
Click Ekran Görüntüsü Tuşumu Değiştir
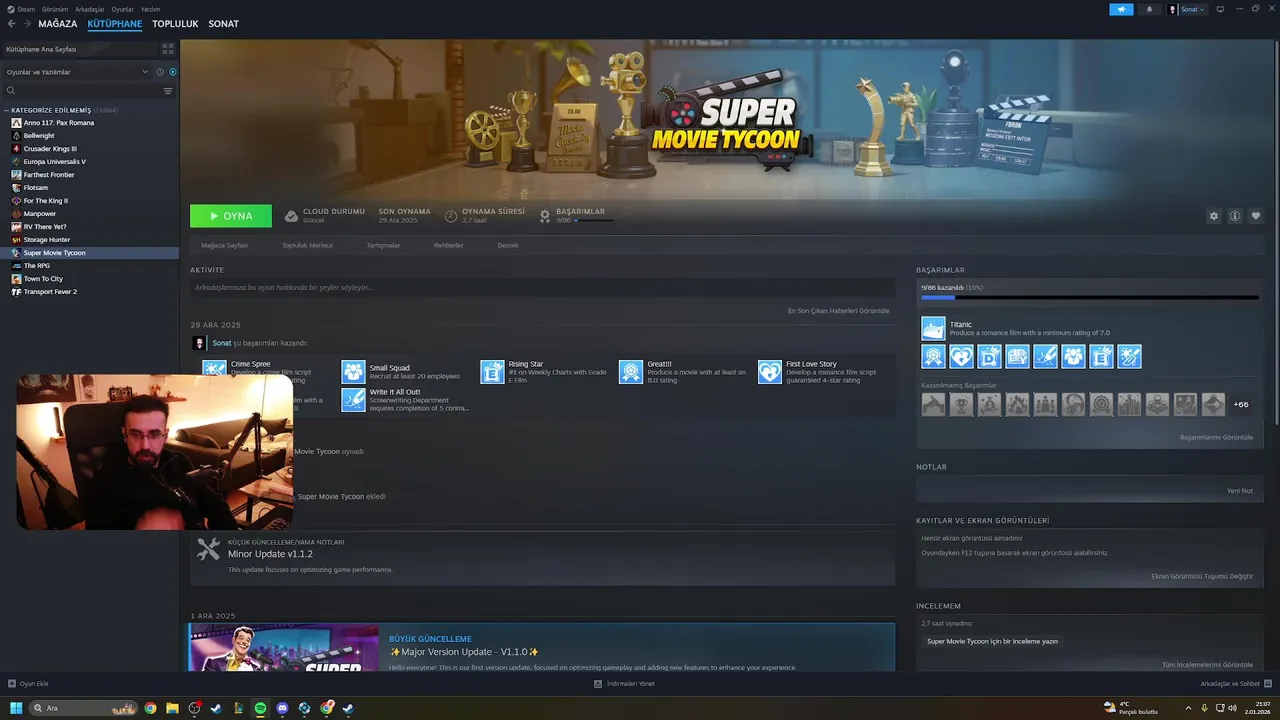click(x=1202, y=576)
